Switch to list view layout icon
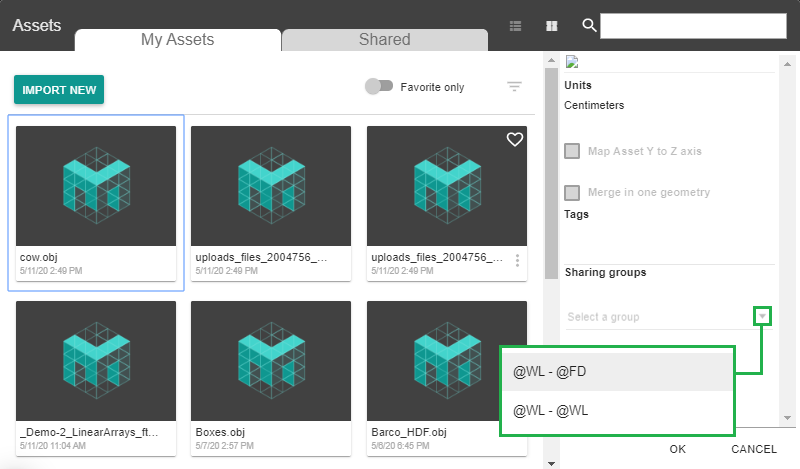 click(516, 26)
